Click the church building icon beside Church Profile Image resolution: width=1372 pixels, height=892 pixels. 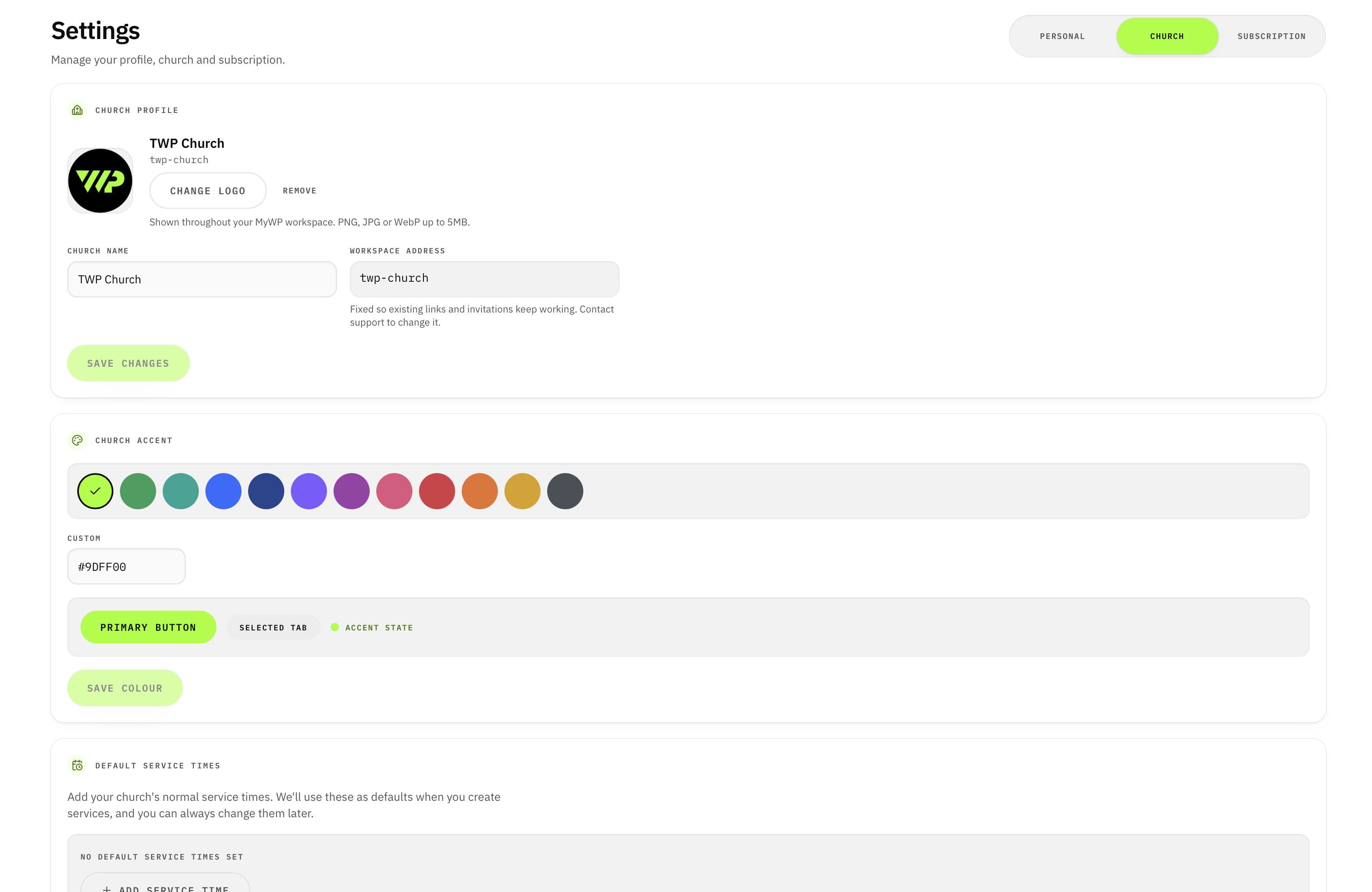[77, 110]
